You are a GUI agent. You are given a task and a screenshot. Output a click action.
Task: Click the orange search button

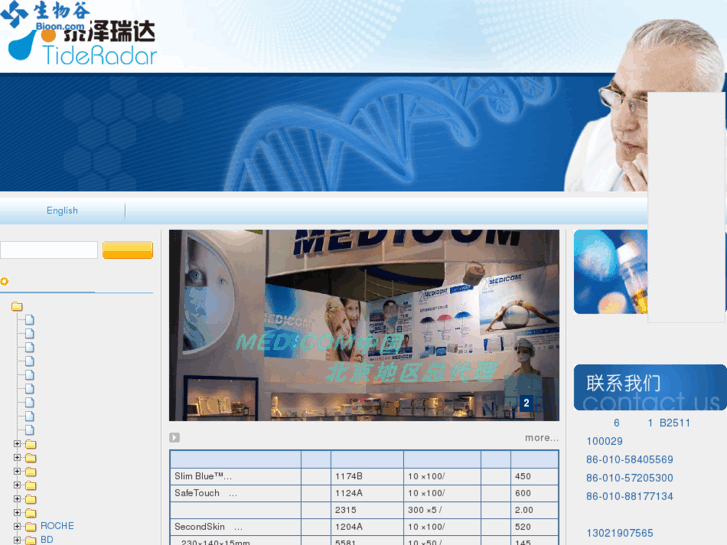128,250
